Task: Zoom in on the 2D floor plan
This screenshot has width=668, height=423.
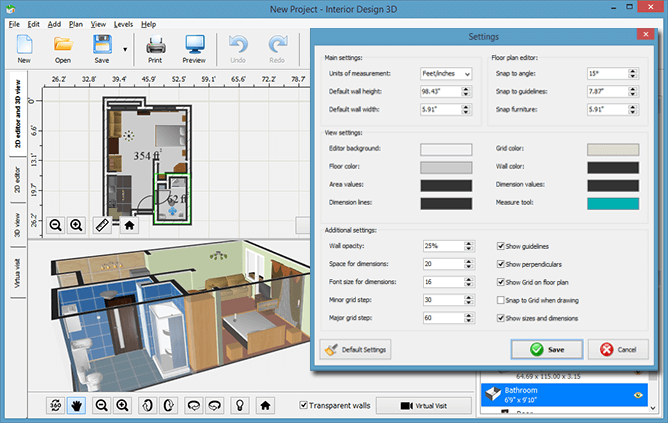Action: click(x=76, y=224)
